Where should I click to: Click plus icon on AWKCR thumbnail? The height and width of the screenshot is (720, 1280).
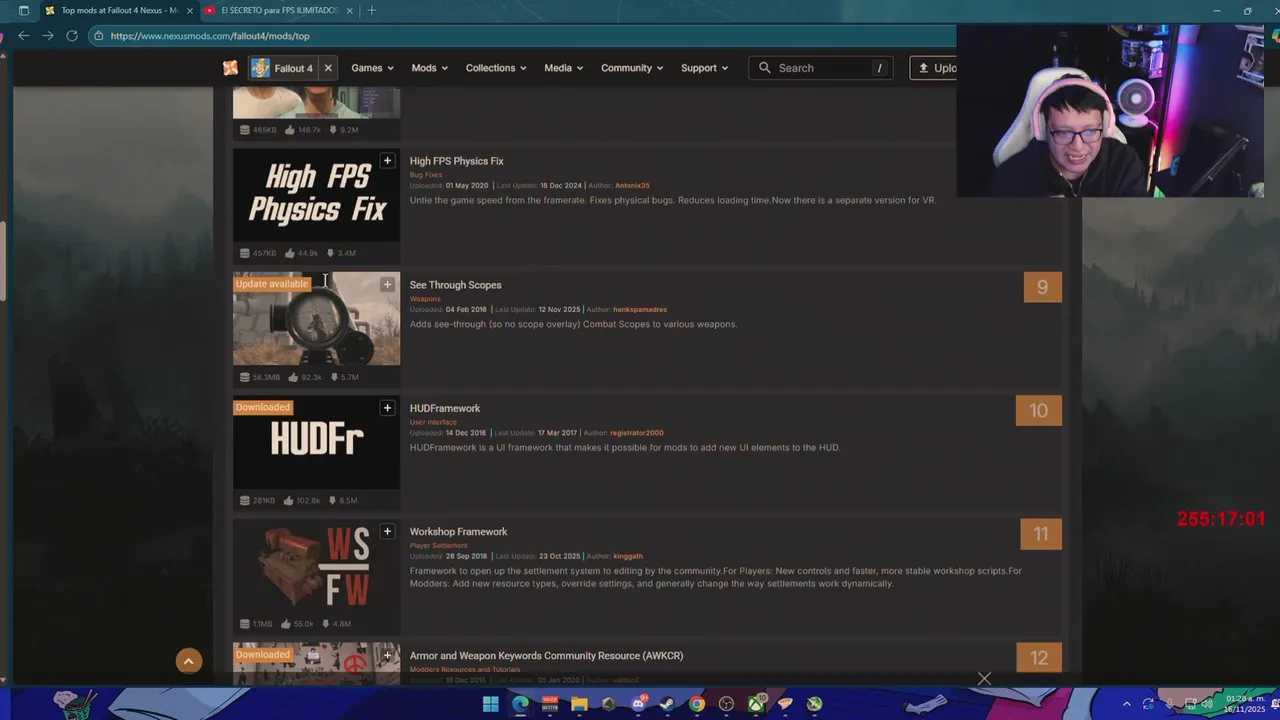point(387,656)
